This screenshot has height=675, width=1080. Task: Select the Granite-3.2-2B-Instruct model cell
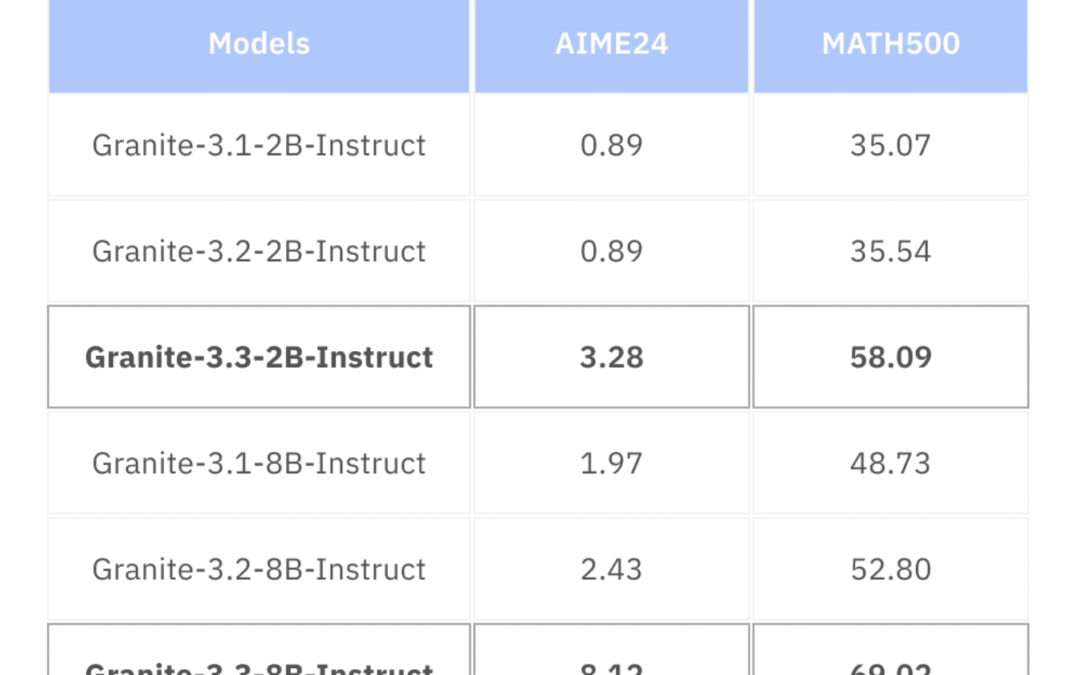click(x=259, y=251)
